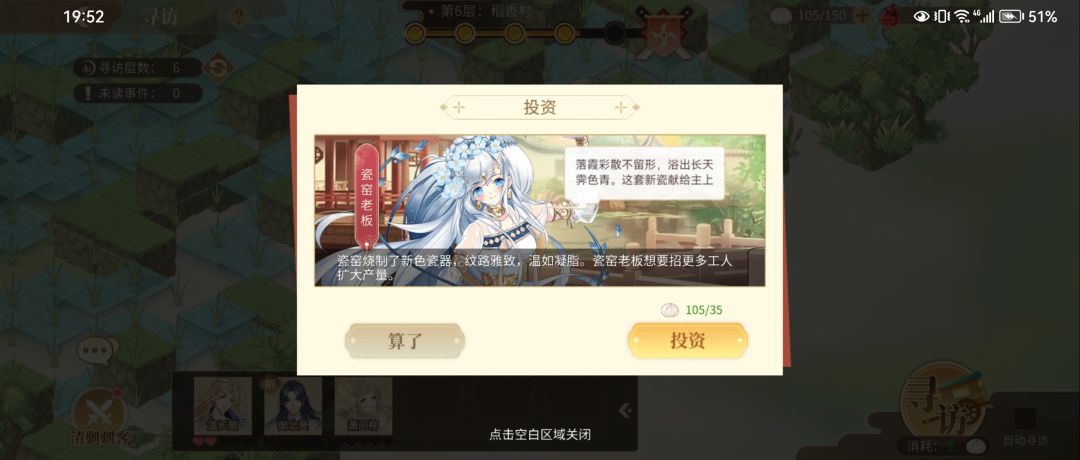Click the steamed bun cost icon
1080x460 pixels.
click(x=669, y=310)
